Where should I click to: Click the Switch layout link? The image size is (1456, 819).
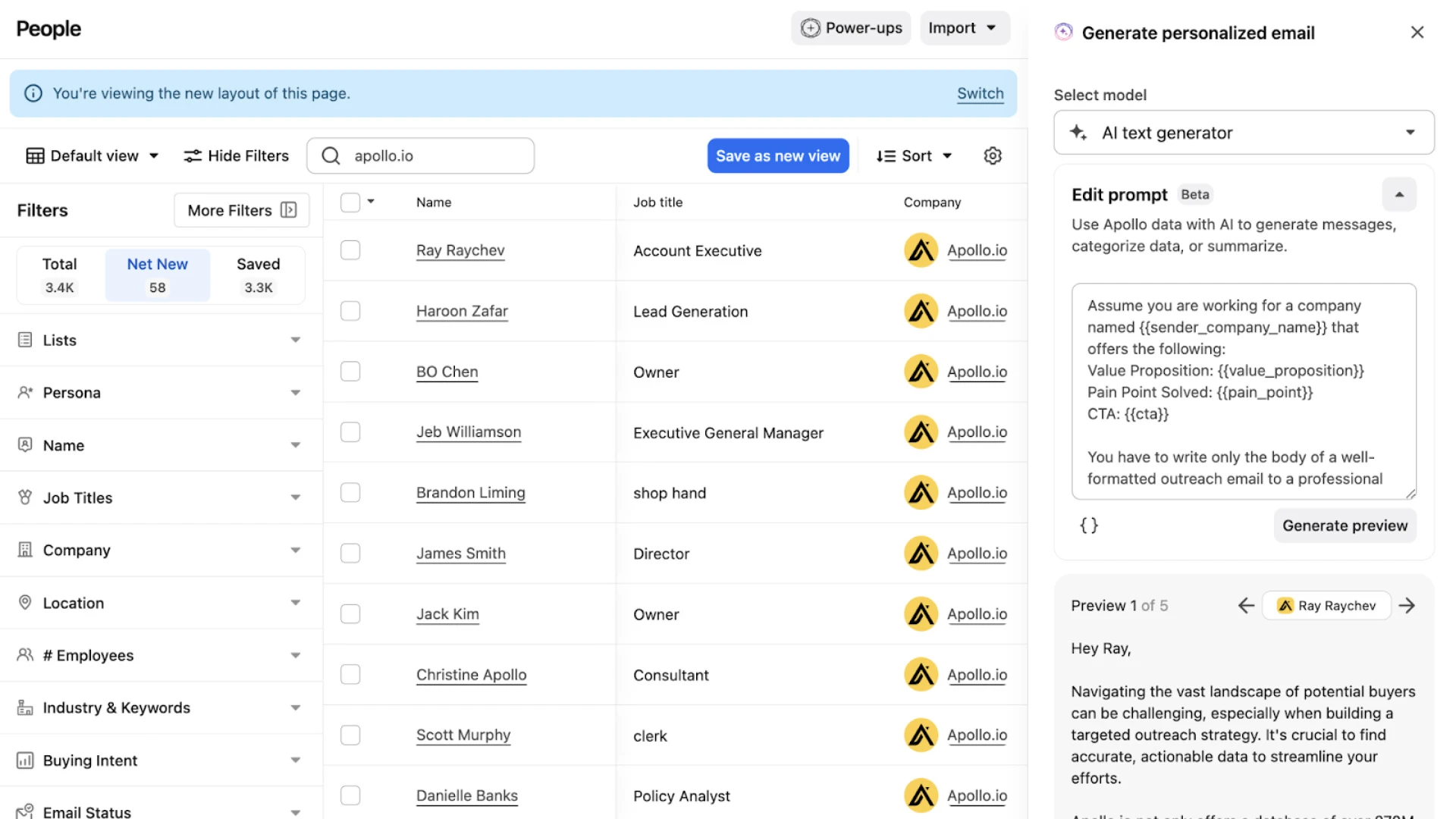click(x=980, y=93)
